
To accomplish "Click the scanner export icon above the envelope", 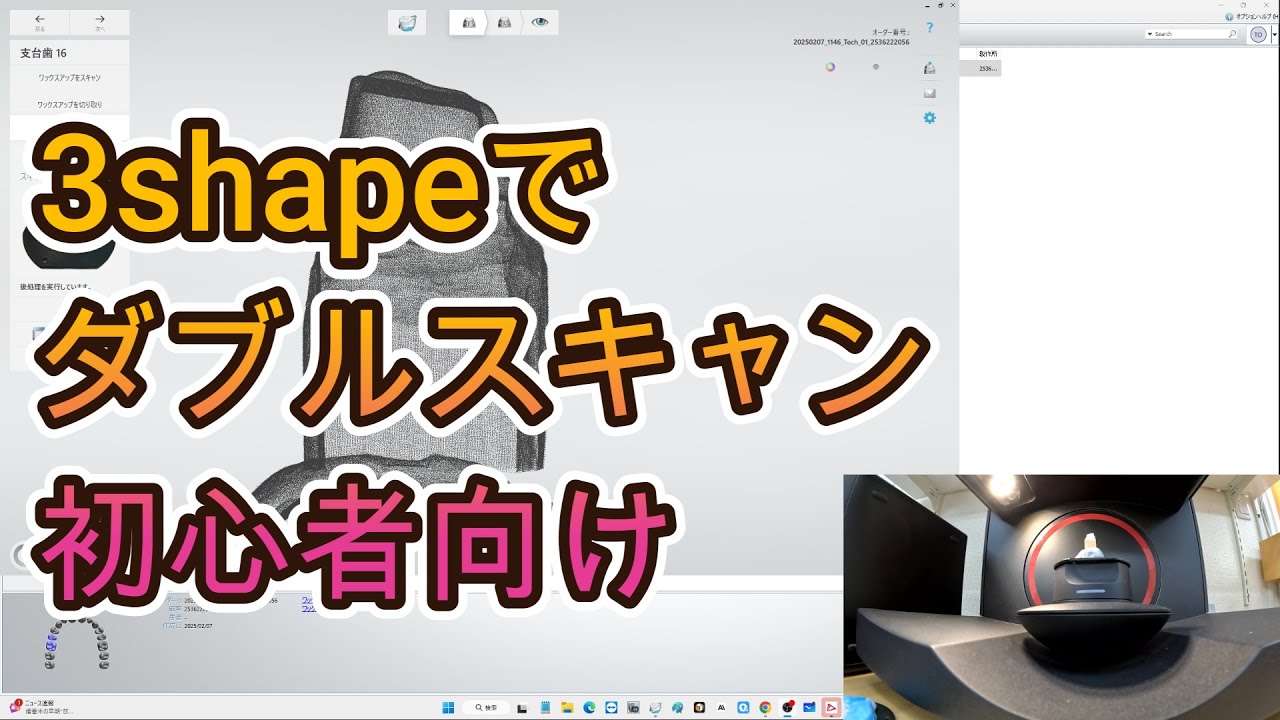I will (x=930, y=67).
